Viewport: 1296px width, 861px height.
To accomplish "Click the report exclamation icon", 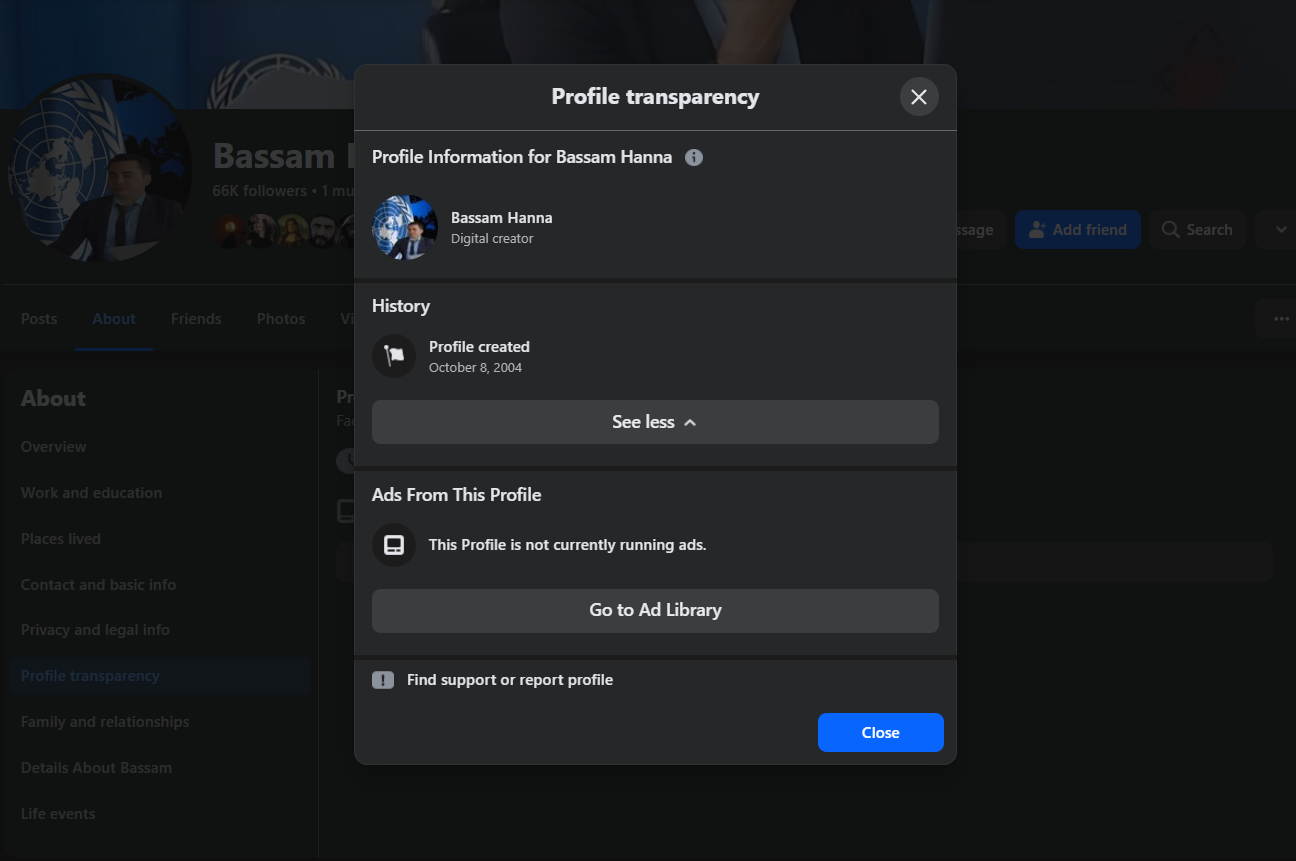I will (383, 680).
